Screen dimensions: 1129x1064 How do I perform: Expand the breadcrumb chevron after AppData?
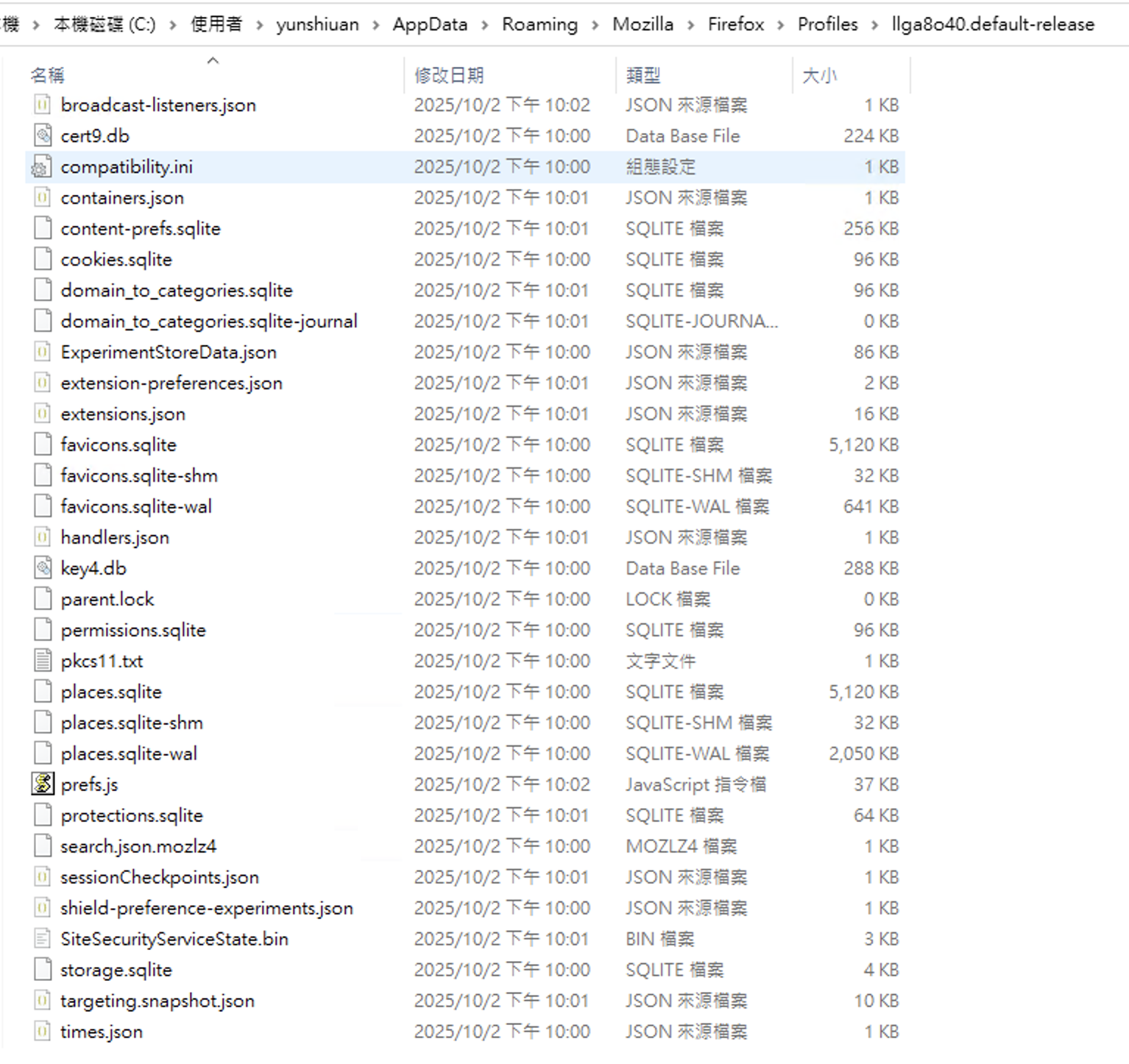coord(485,25)
